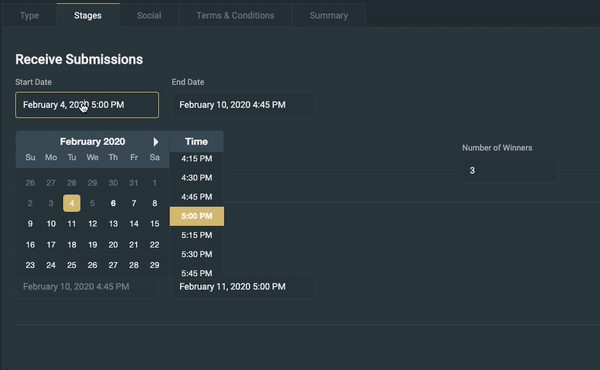Viewport: 600px width, 370px height.
Task: Pick February 9 in the calendar
Action: click(x=30, y=224)
